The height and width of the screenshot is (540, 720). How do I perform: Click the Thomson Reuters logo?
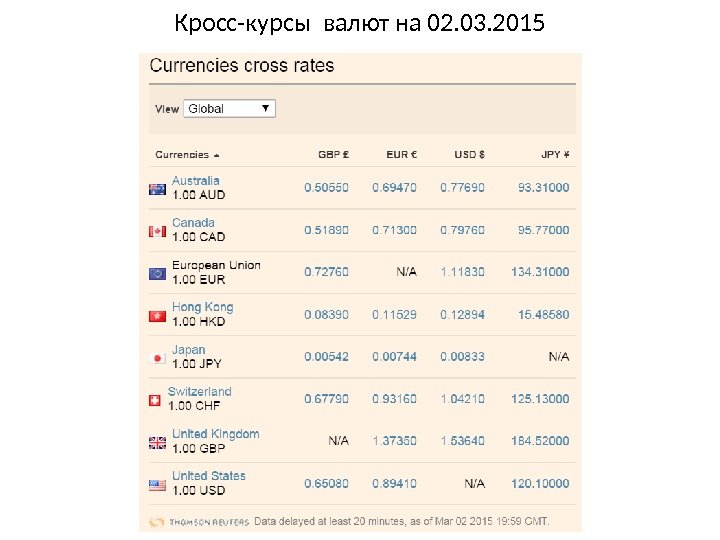(198, 522)
